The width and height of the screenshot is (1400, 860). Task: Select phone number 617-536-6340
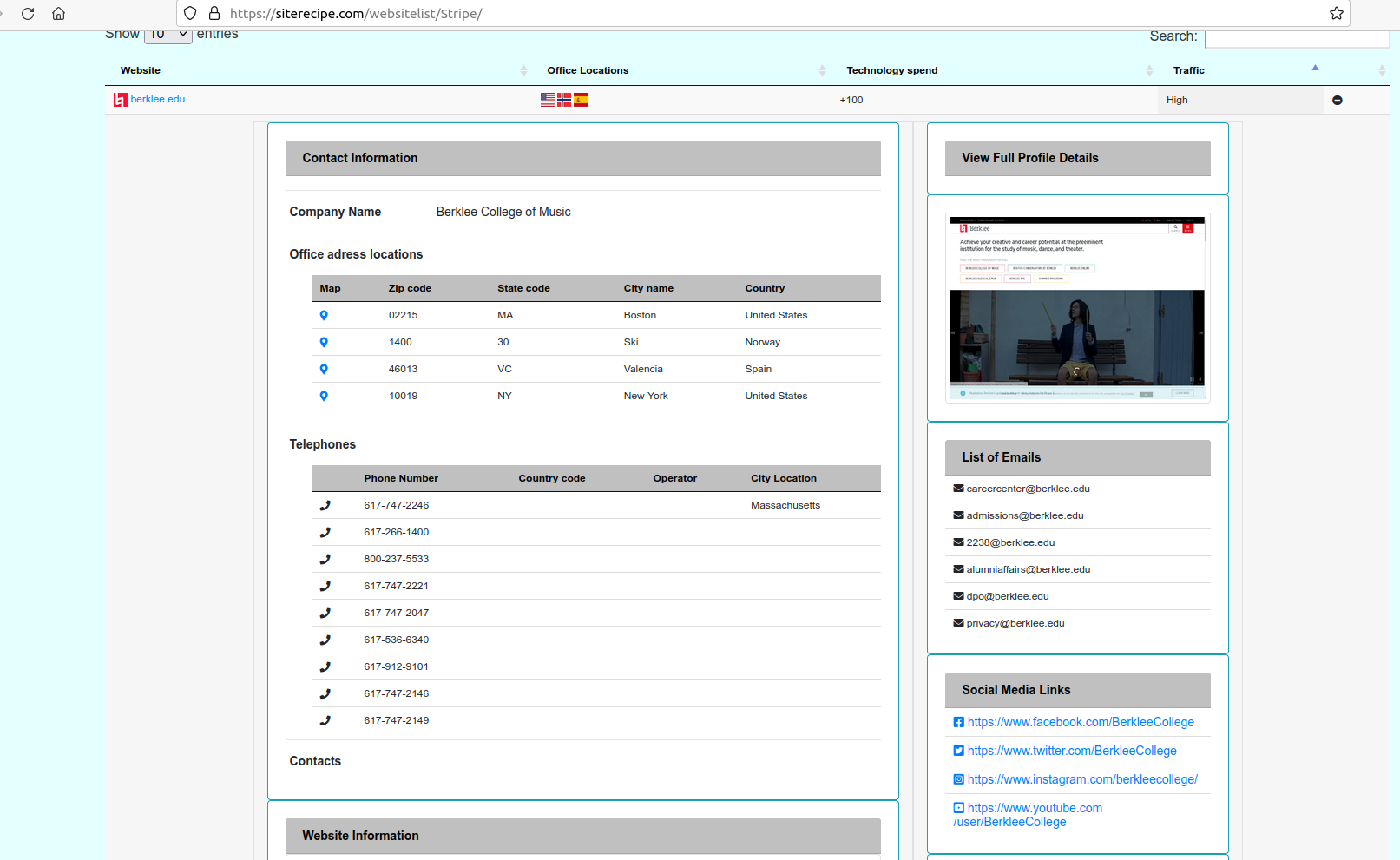pyautogui.click(x=397, y=640)
